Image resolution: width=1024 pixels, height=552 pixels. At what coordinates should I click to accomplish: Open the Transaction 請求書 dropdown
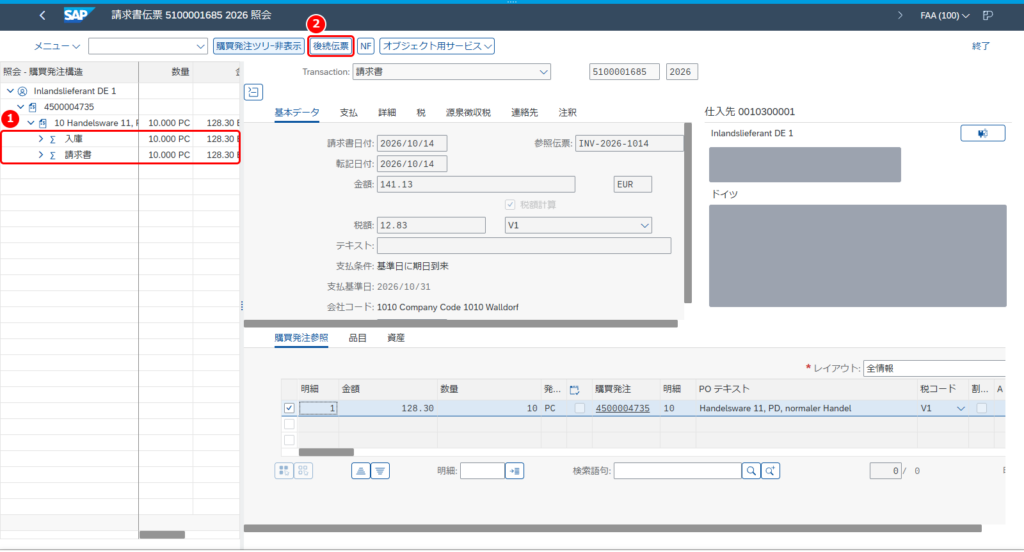click(543, 72)
